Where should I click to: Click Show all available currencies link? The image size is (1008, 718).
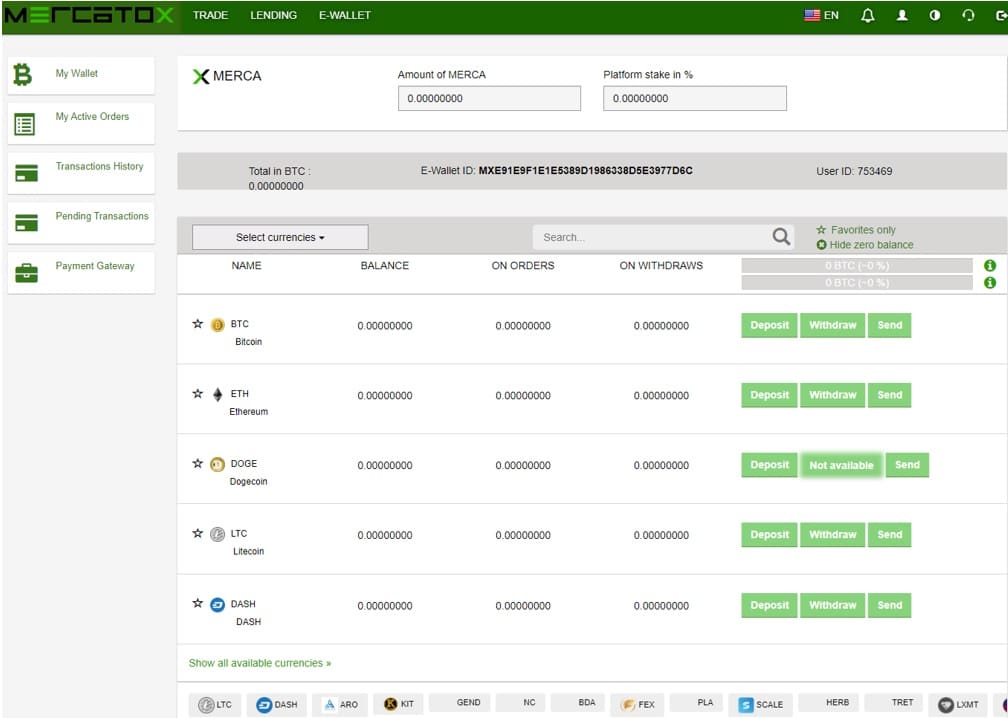[260, 663]
